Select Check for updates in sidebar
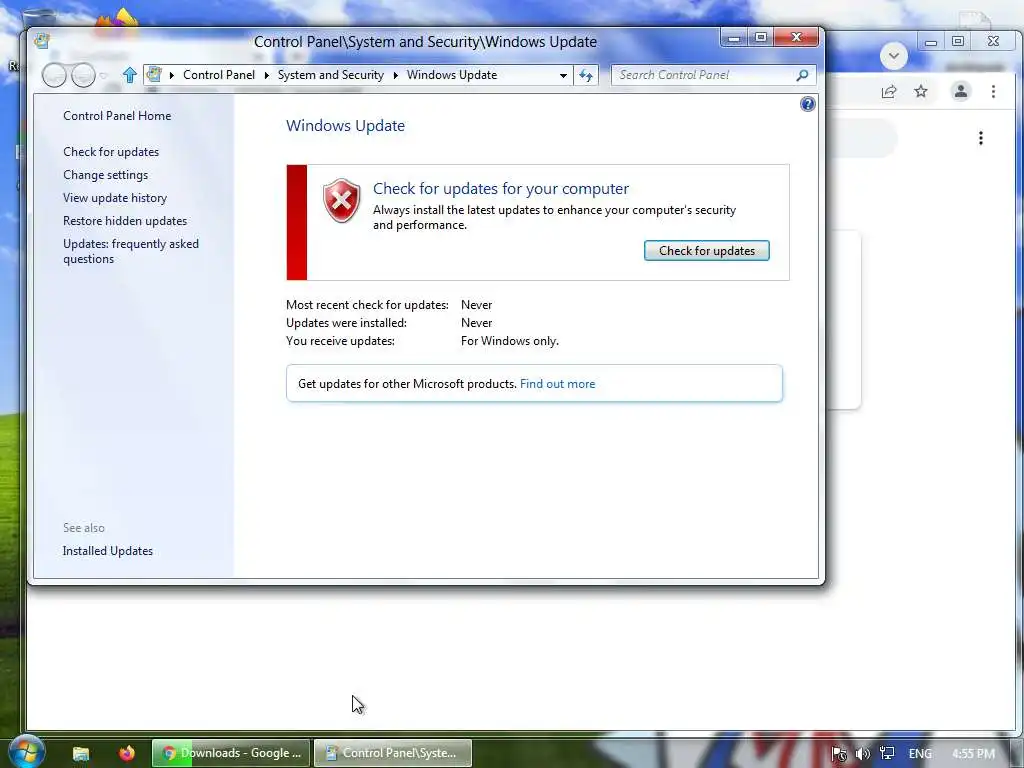This screenshot has height=768, width=1024. point(111,152)
